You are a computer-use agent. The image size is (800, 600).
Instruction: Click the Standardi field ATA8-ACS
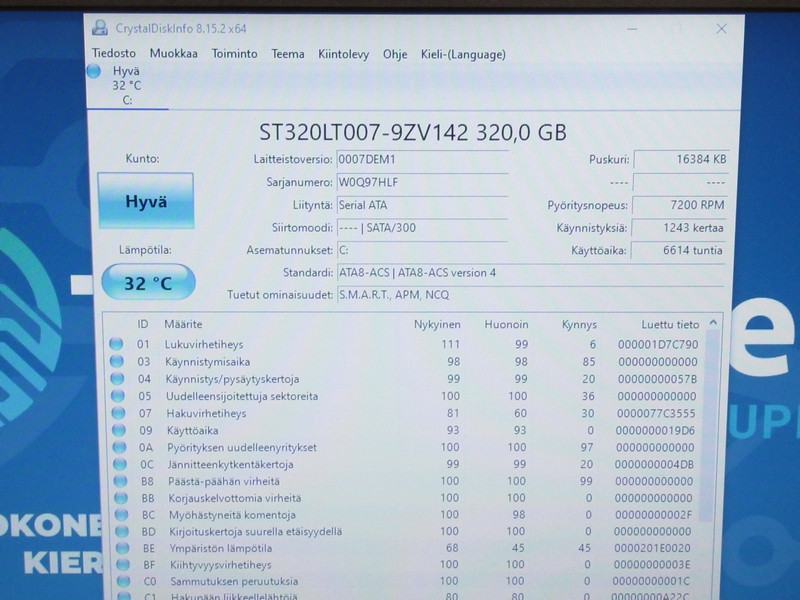[x=531, y=273]
